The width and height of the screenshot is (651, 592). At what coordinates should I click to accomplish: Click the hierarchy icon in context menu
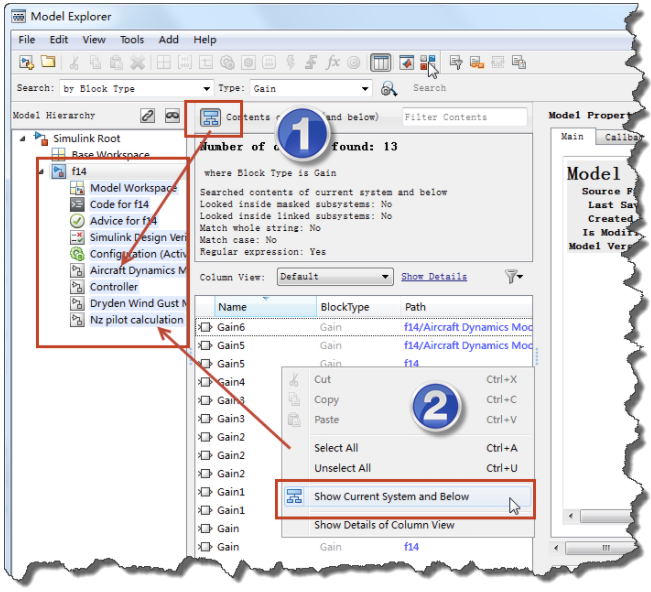tap(294, 497)
